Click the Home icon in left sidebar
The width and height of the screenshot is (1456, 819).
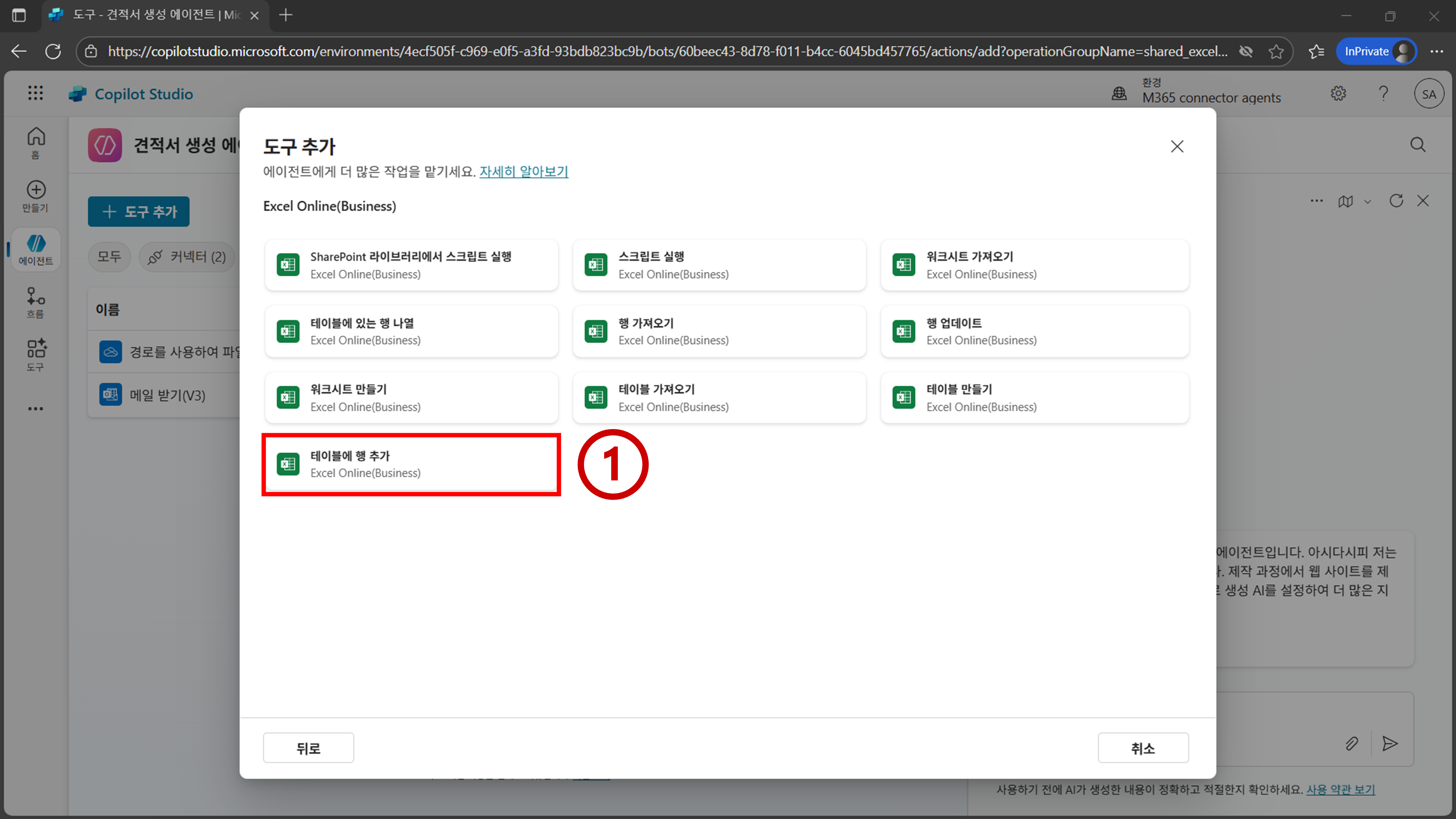pos(36,142)
